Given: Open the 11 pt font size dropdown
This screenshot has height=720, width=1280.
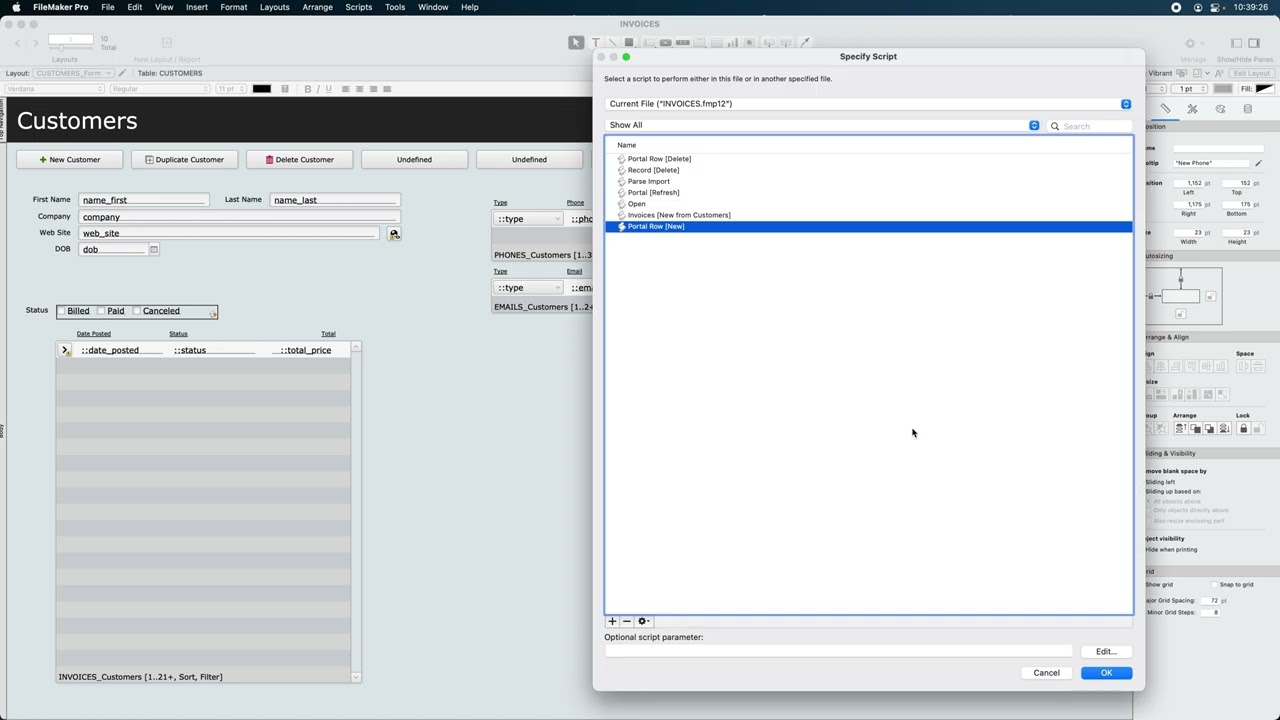Looking at the screenshot, I should tap(231, 89).
